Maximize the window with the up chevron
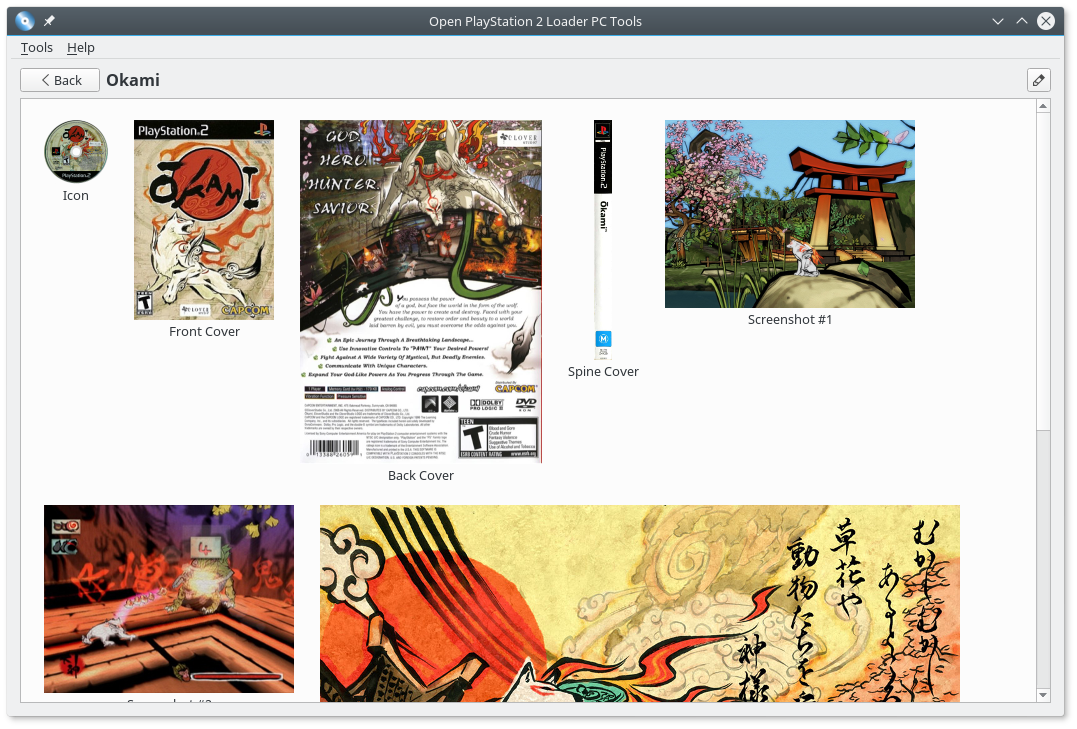 1022,21
